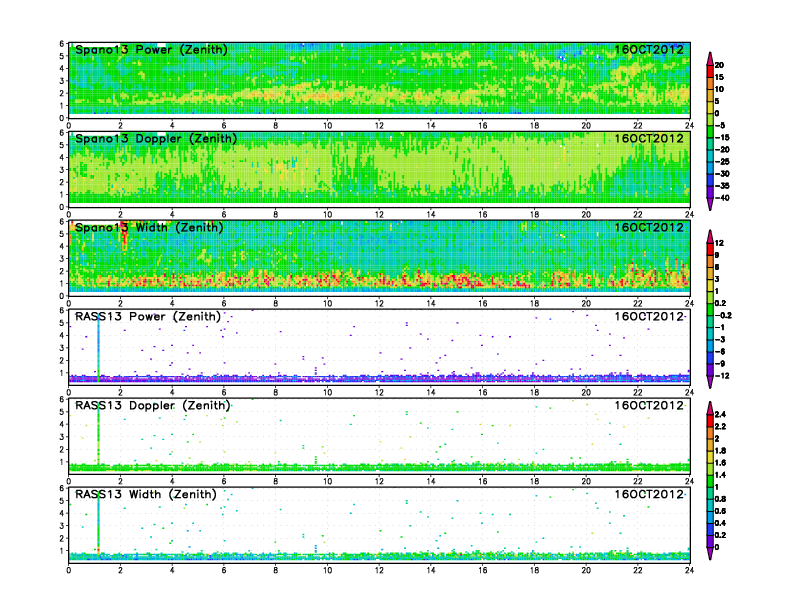
Task: Click the red top arrow of the top colorbar
Action: click(x=710, y=54)
